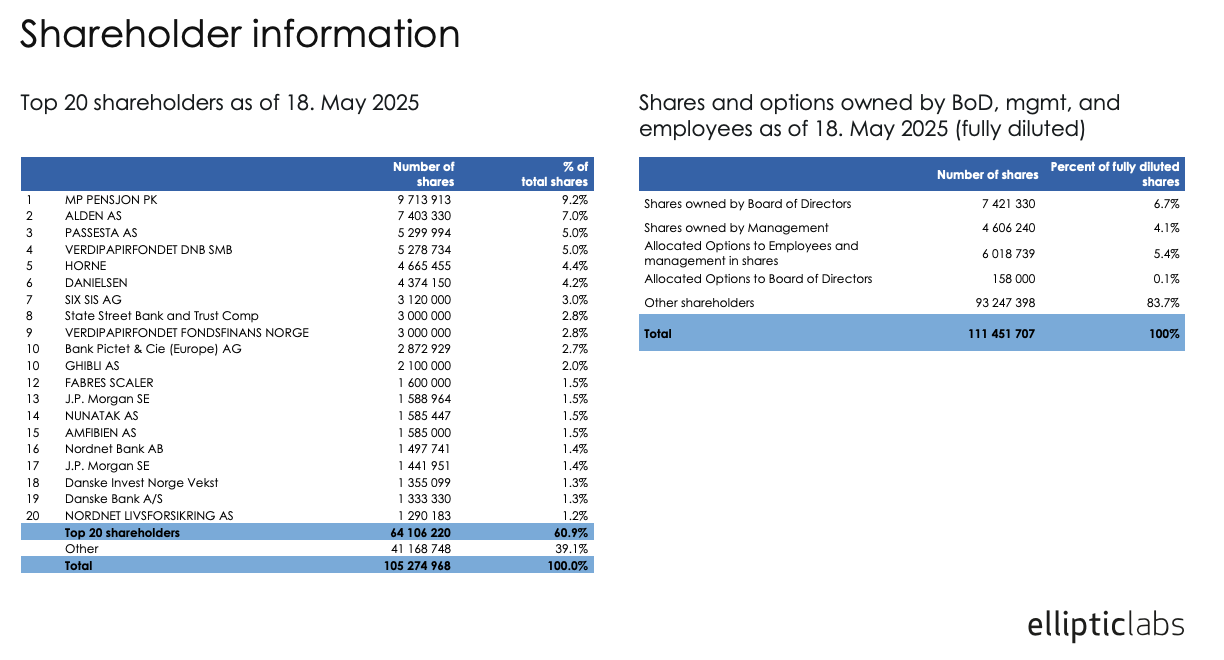Click the GHIBLI AS shareholder

click(92, 366)
